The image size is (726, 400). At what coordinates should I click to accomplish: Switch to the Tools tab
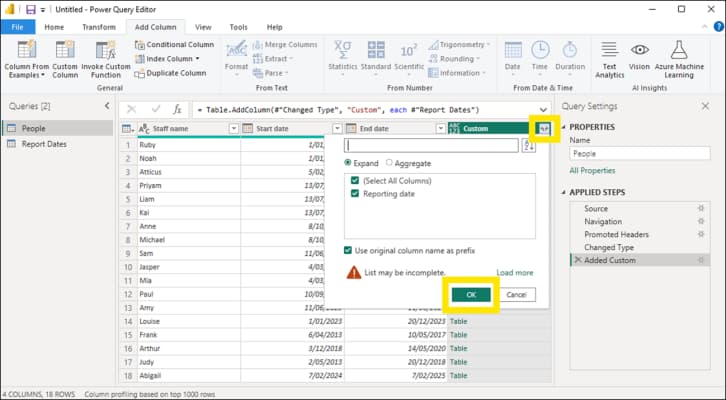coord(238,27)
